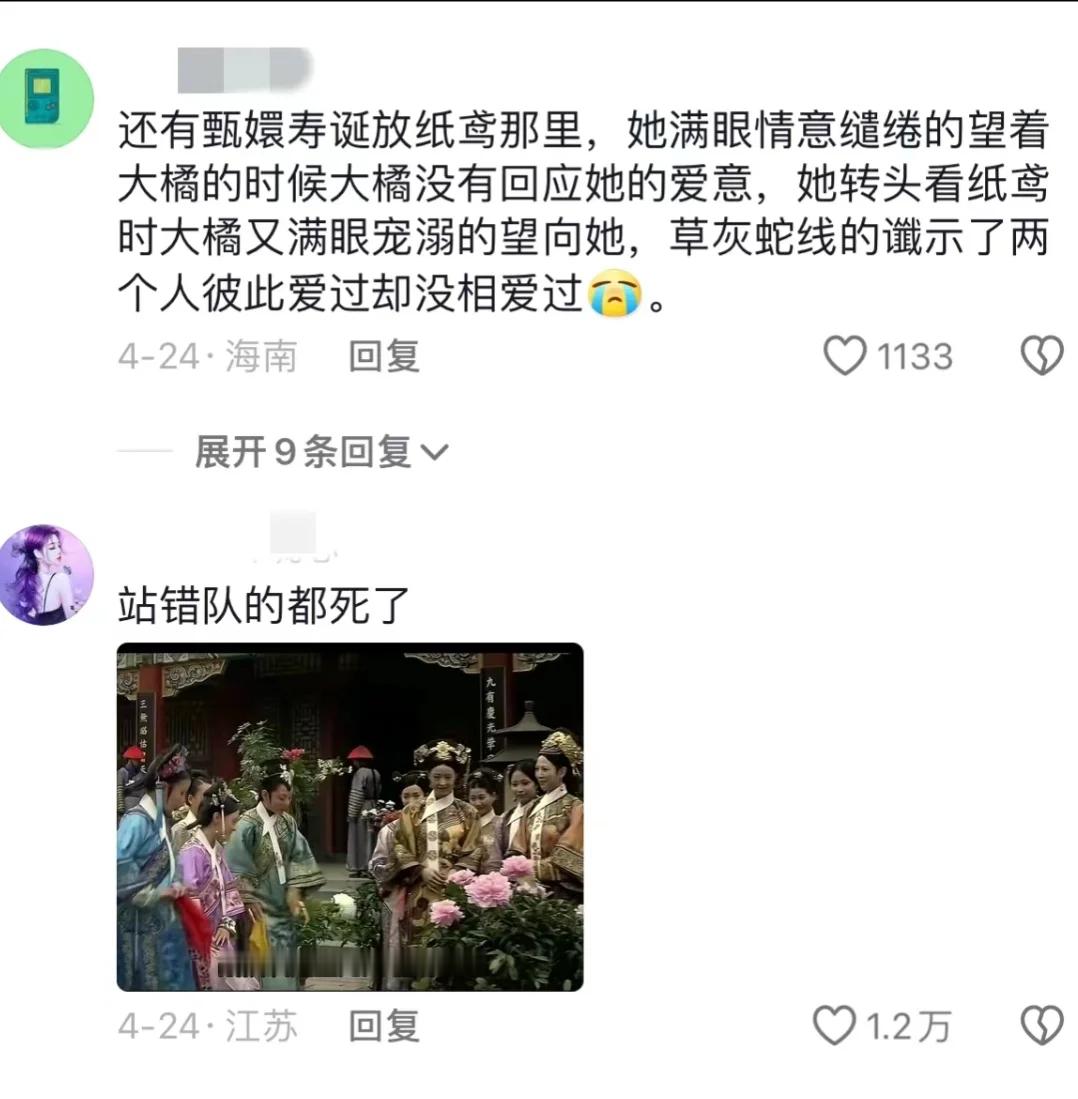Like the comment with 1.2万 likes

[x=834, y=1025]
